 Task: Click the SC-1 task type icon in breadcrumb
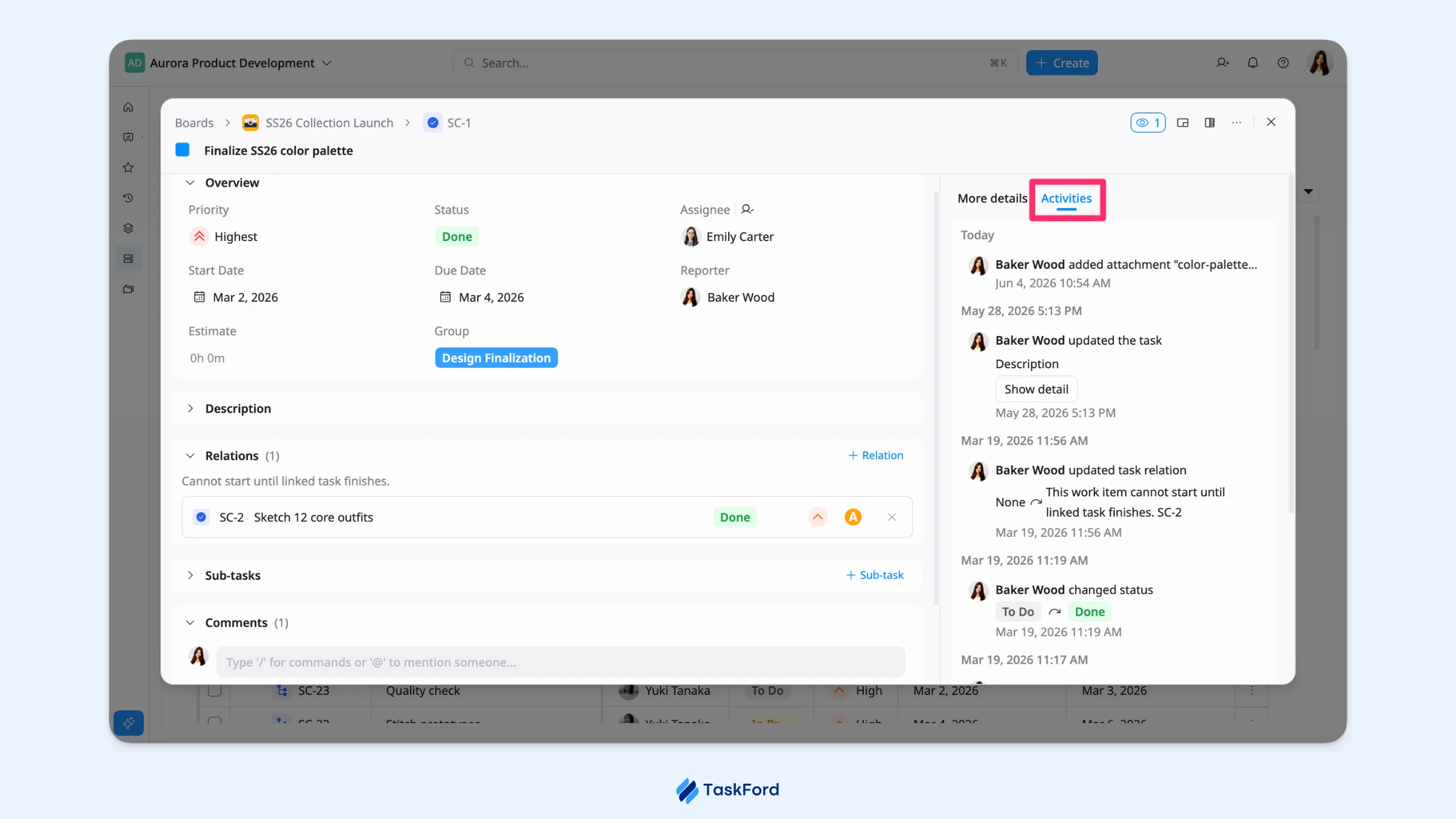(433, 123)
